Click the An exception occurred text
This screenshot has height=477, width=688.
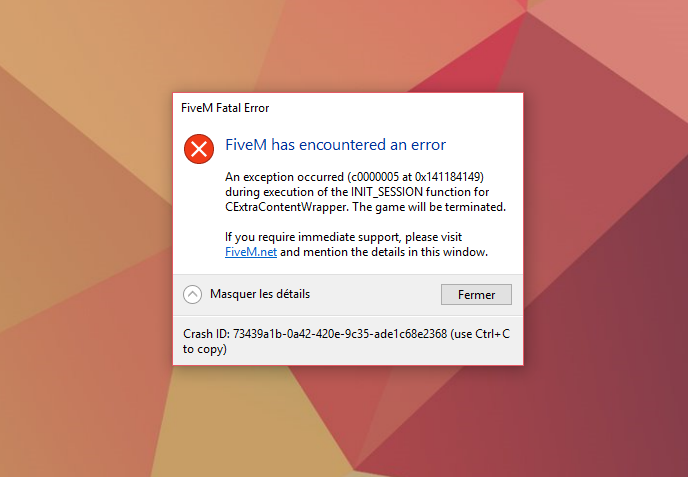pos(284,177)
